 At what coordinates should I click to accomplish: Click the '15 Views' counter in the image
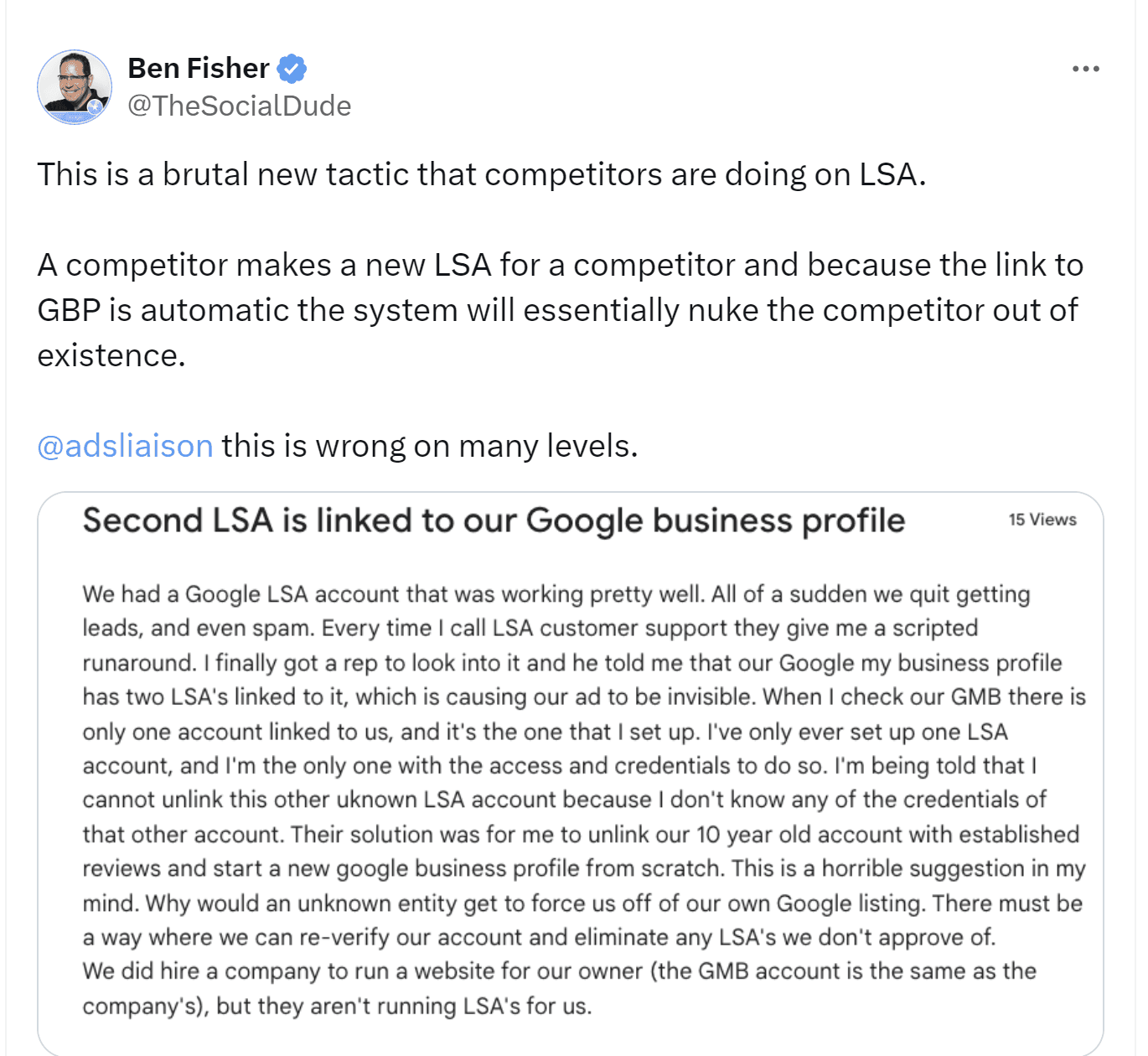[x=1042, y=520]
